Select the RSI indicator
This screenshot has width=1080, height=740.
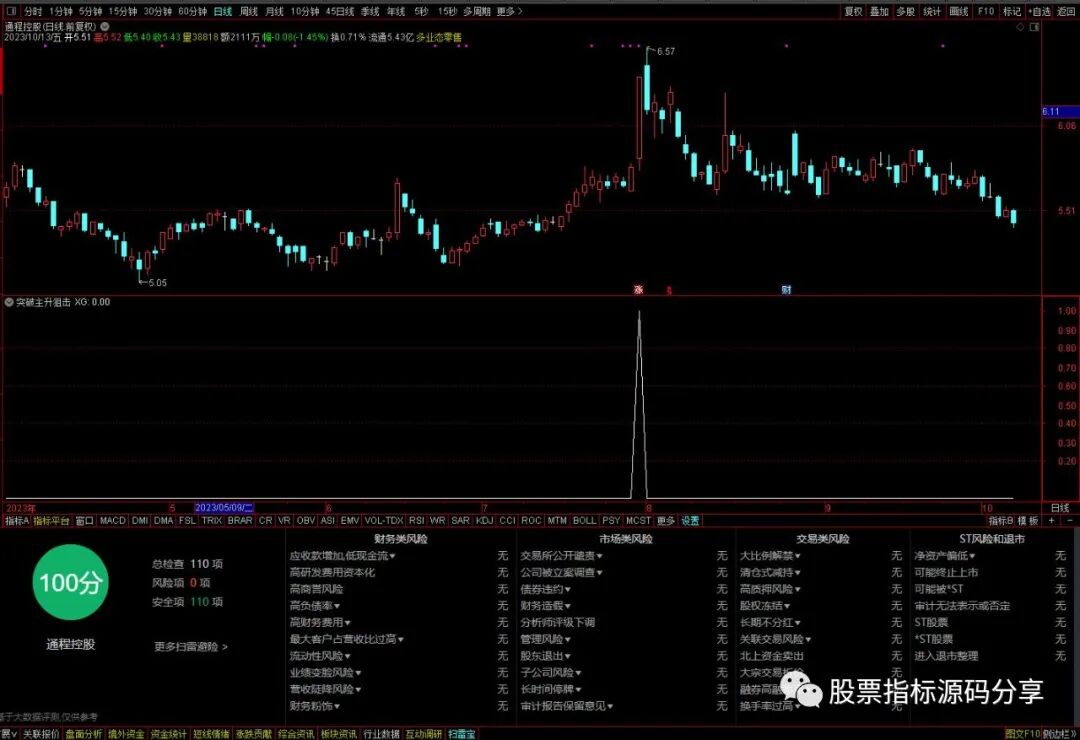[x=416, y=521]
